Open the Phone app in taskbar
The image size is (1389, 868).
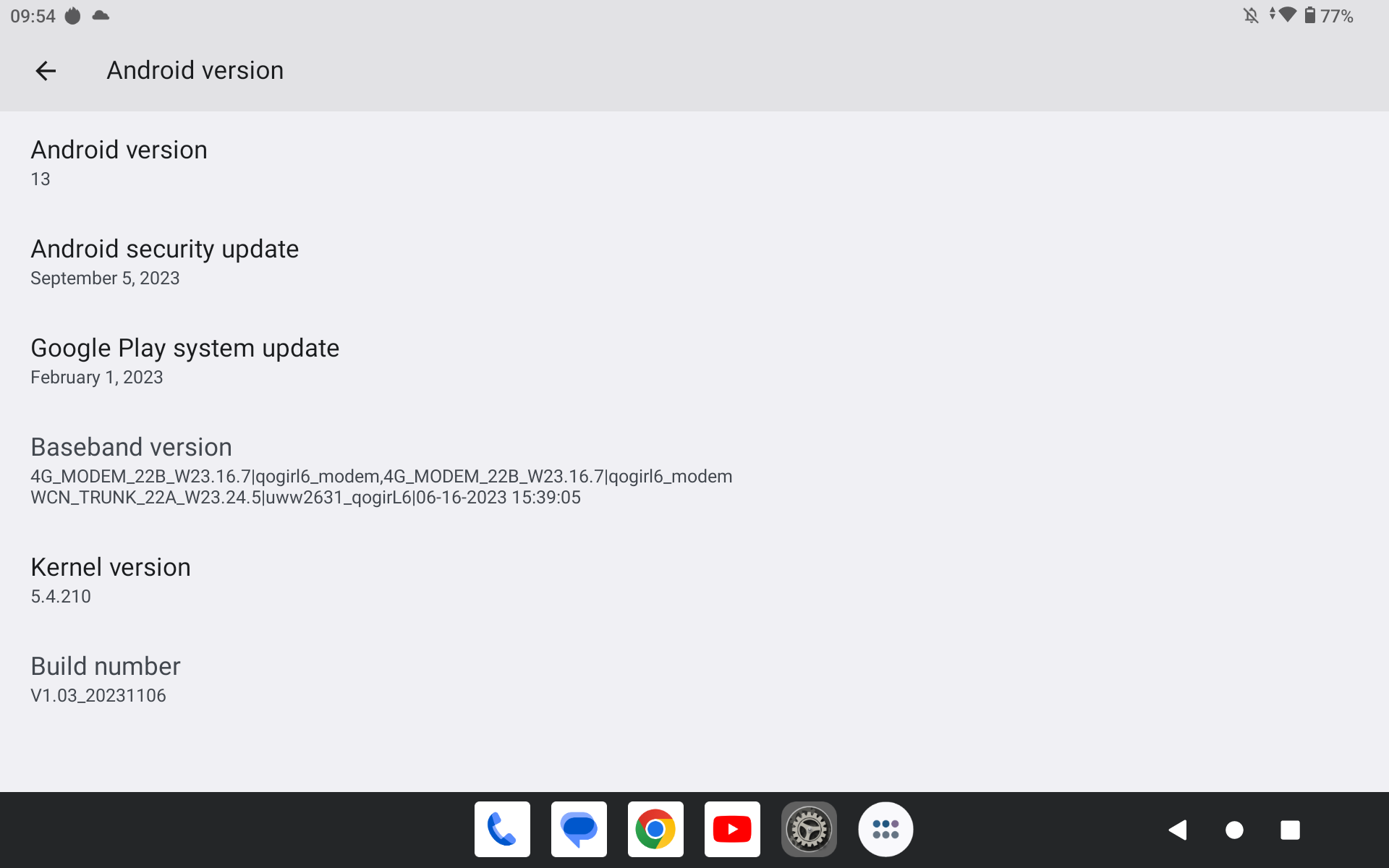pyautogui.click(x=502, y=829)
